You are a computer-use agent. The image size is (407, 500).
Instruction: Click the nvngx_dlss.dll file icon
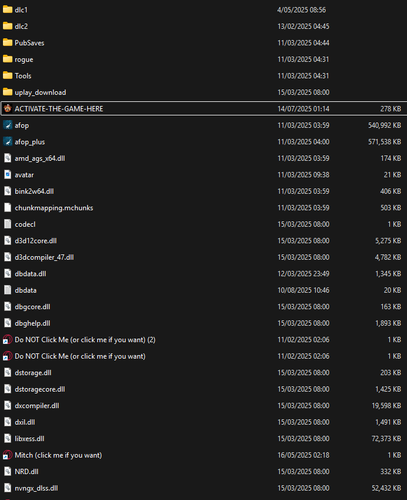[x=7, y=488]
